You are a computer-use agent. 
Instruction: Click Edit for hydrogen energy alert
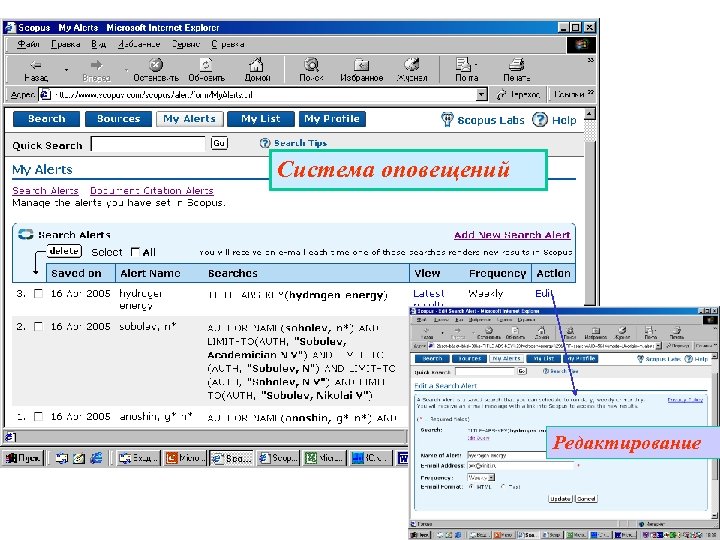[x=544, y=293]
